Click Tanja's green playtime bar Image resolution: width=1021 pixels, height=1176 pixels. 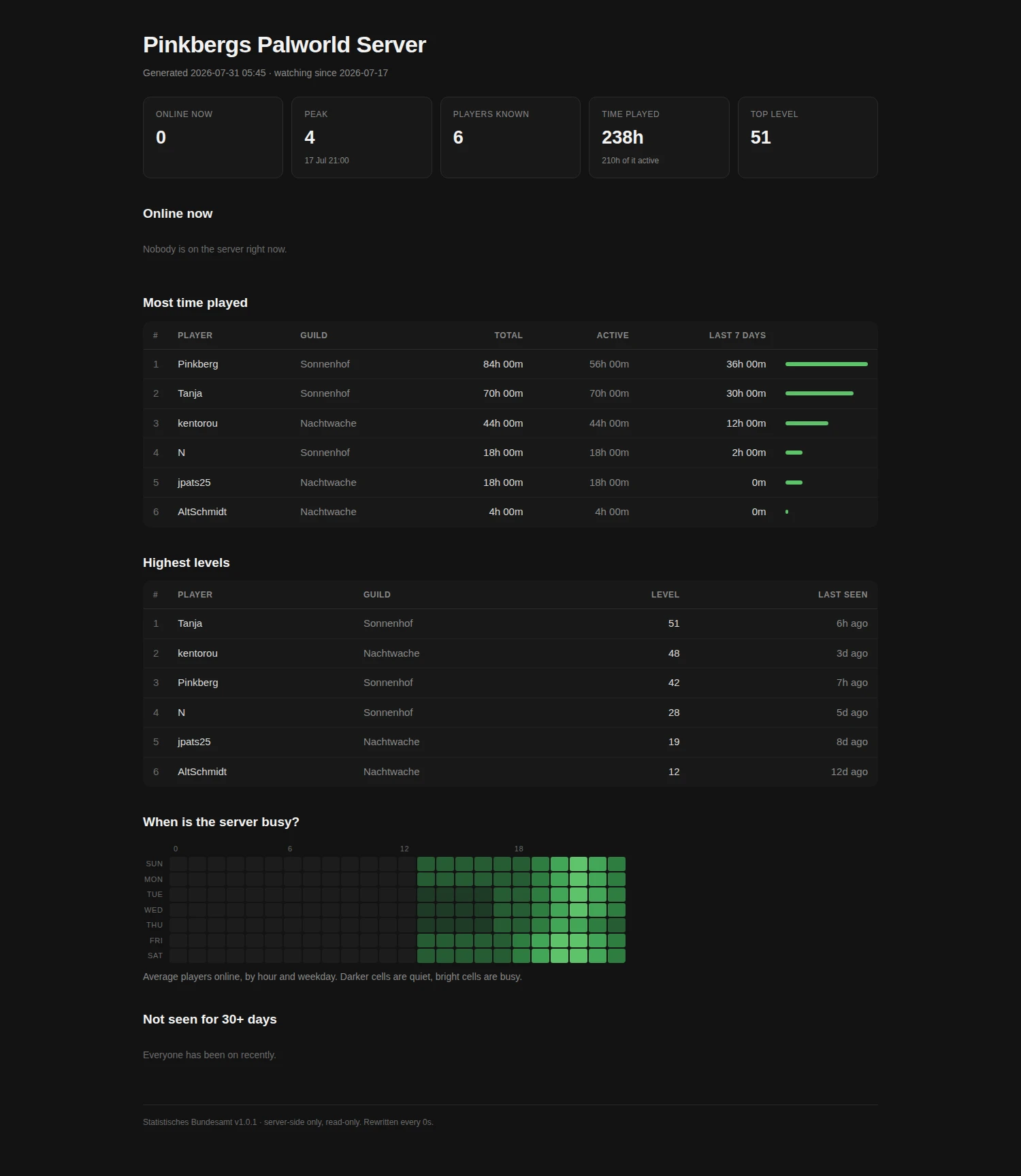click(x=820, y=393)
